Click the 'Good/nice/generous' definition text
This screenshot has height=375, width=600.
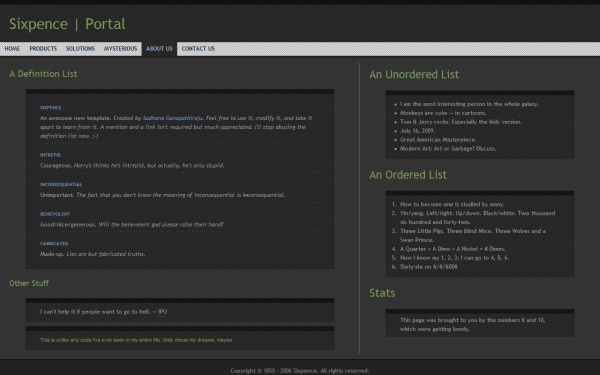132,224
